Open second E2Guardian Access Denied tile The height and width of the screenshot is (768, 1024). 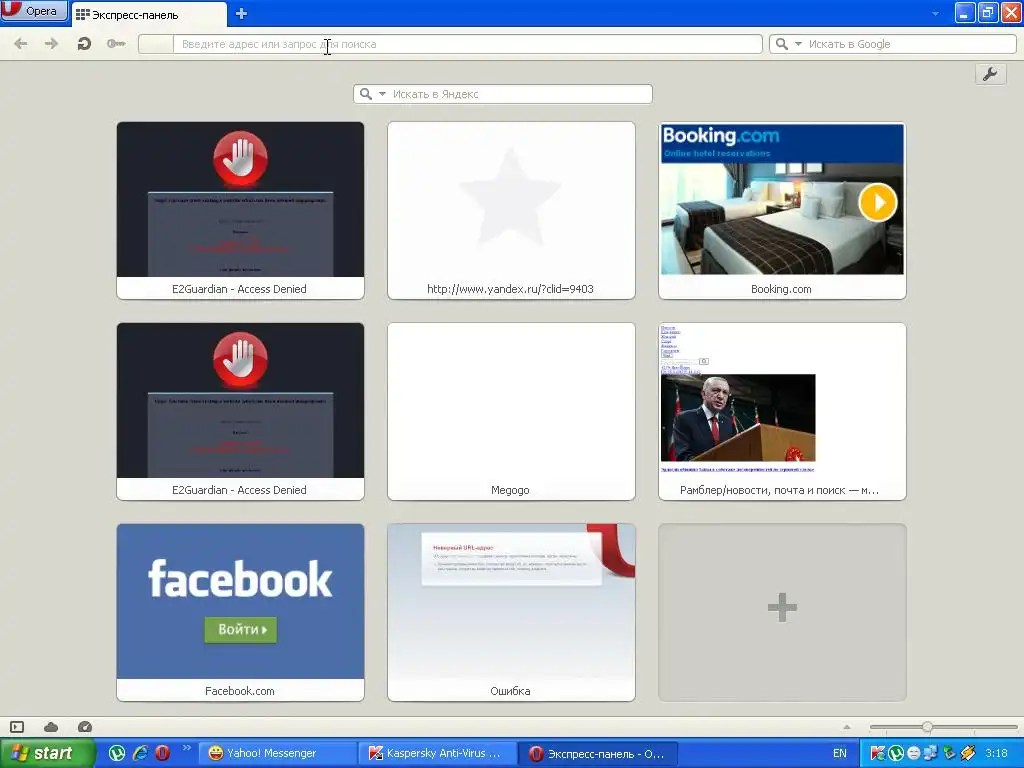[x=240, y=411]
